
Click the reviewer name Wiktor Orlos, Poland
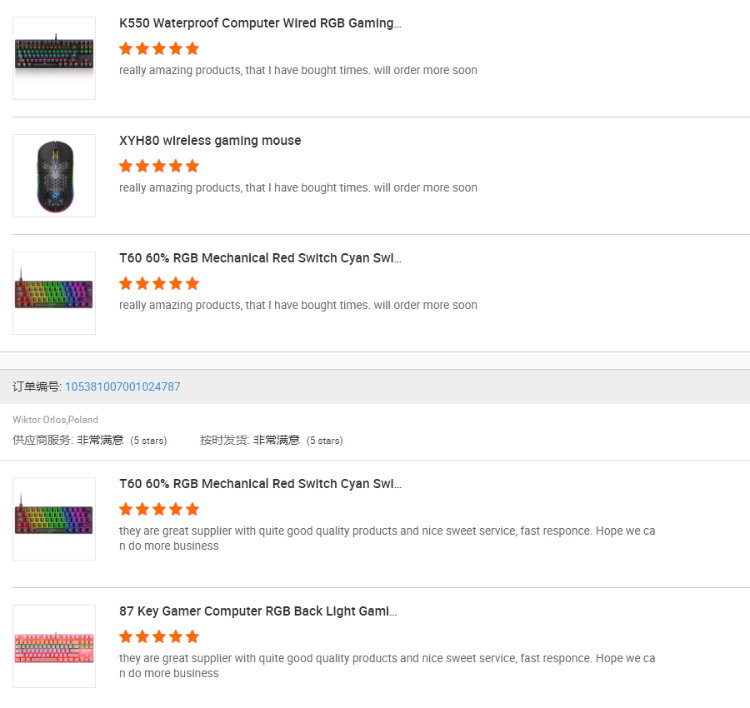tap(55, 420)
